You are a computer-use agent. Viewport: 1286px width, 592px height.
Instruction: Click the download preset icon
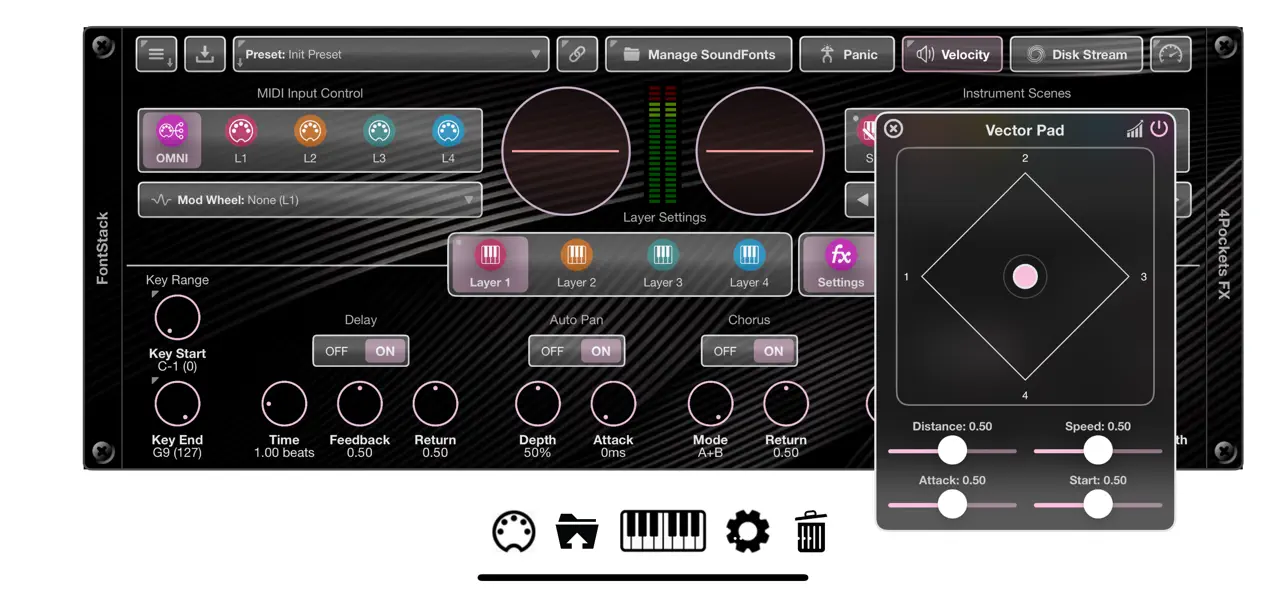click(205, 54)
